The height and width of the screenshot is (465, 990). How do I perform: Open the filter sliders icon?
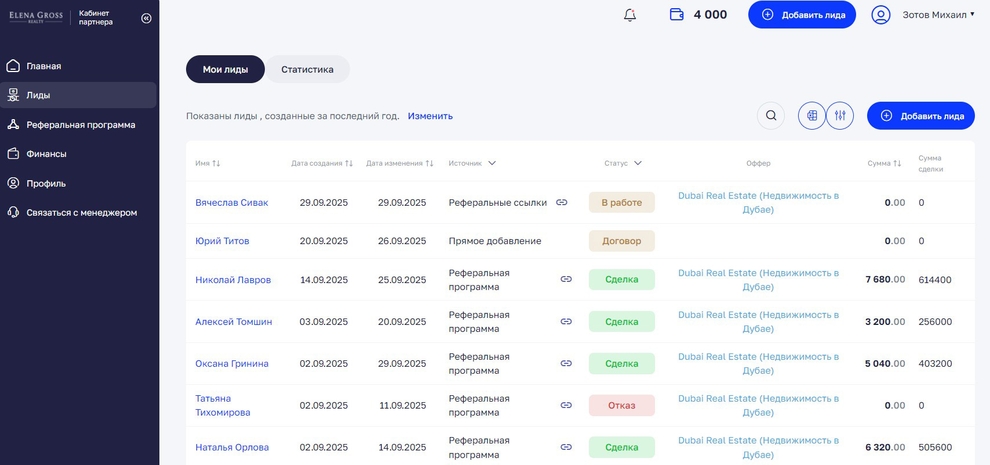[840, 116]
